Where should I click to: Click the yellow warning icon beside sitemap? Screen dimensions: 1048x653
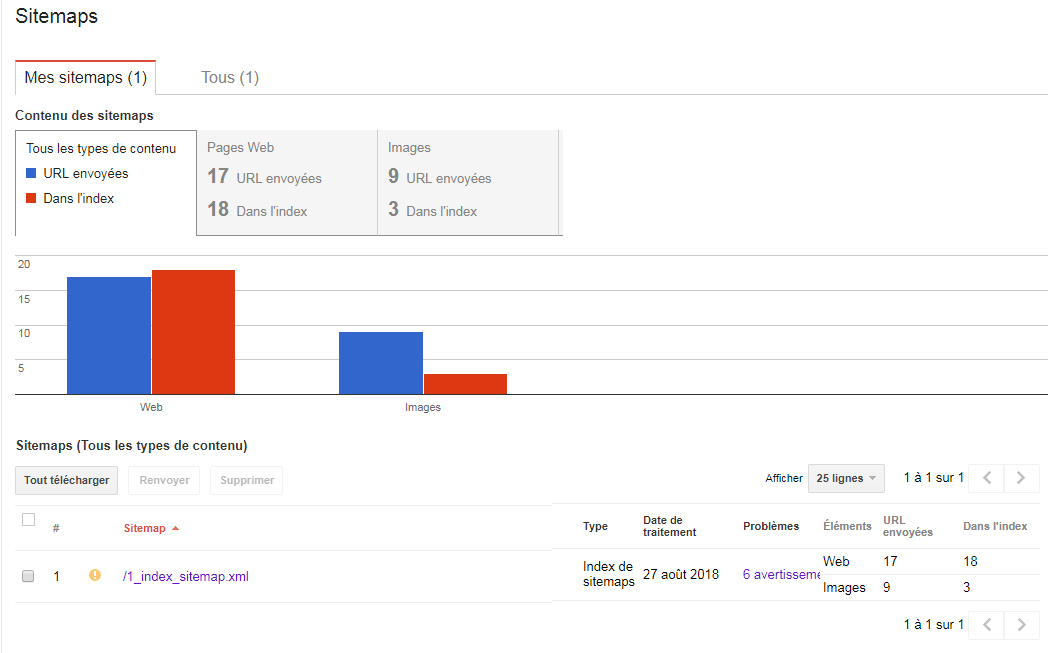click(x=95, y=575)
